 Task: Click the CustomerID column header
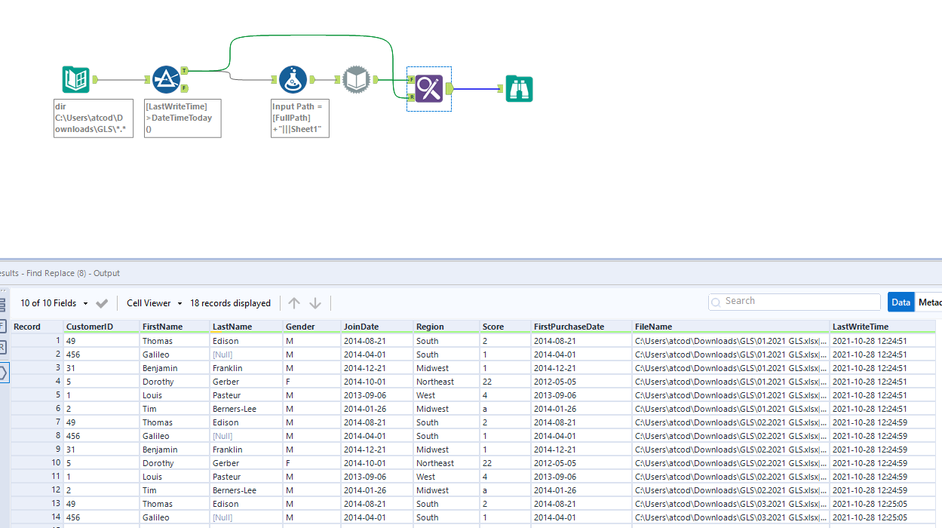tap(90, 327)
